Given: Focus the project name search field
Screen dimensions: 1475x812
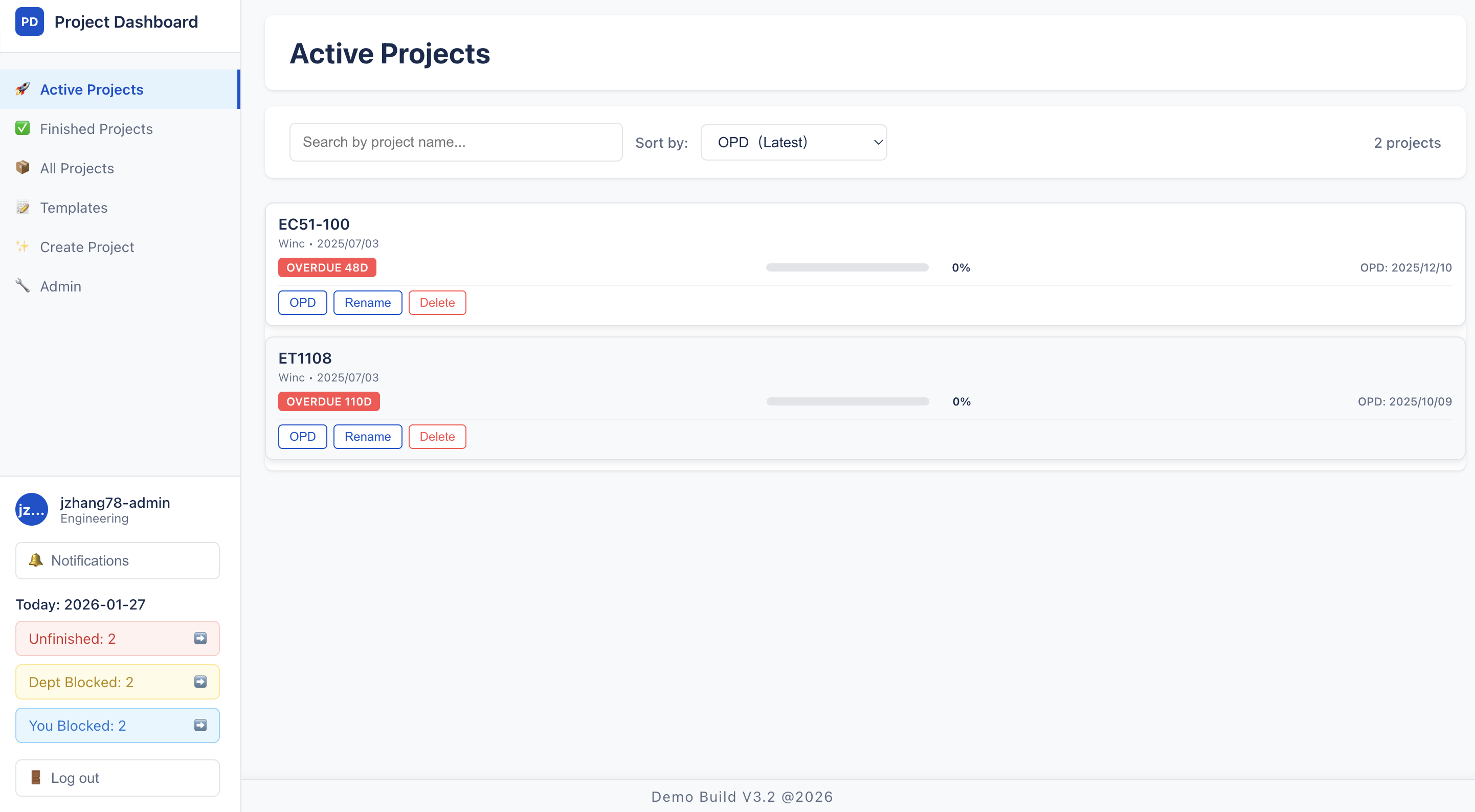Looking at the screenshot, I should pos(456,142).
